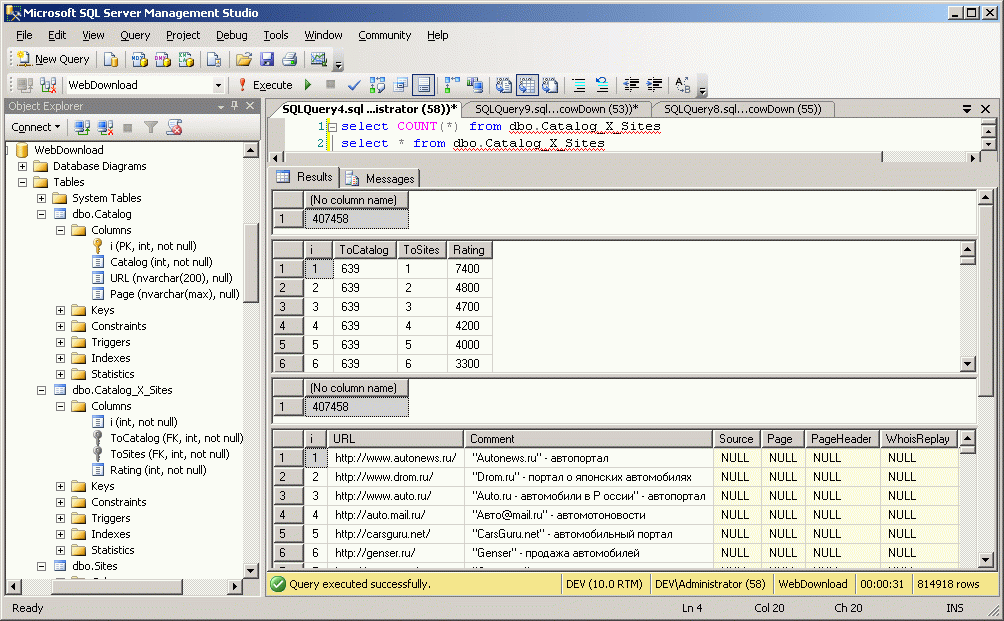The height and width of the screenshot is (621, 1004).
Task: Click the Open File folder icon
Action: click(243, 60)
